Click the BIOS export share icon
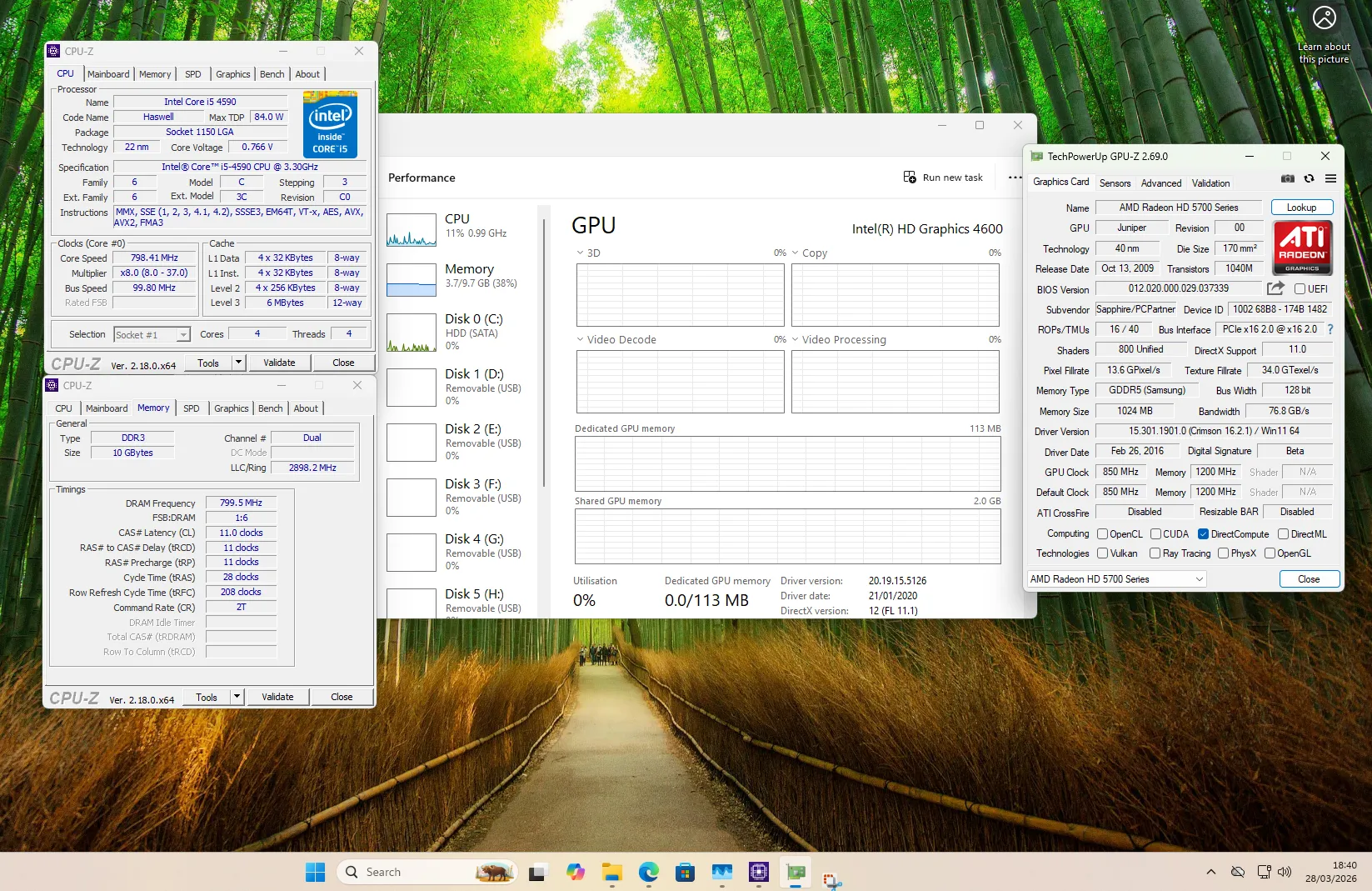This screenshot has height=891, width=1372. [x=1275, y=288]
